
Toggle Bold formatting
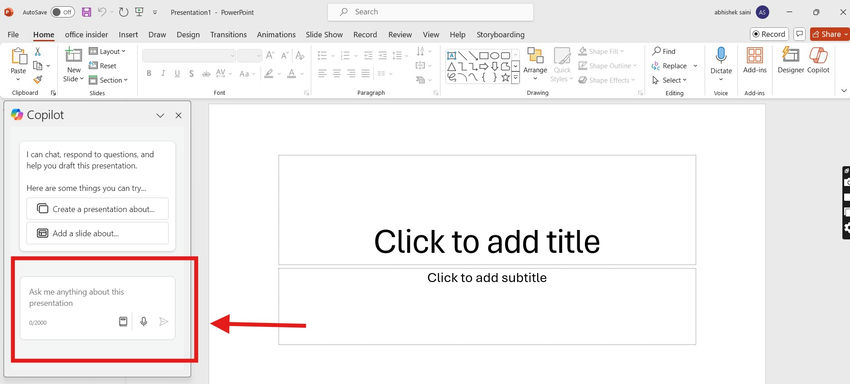149,74
